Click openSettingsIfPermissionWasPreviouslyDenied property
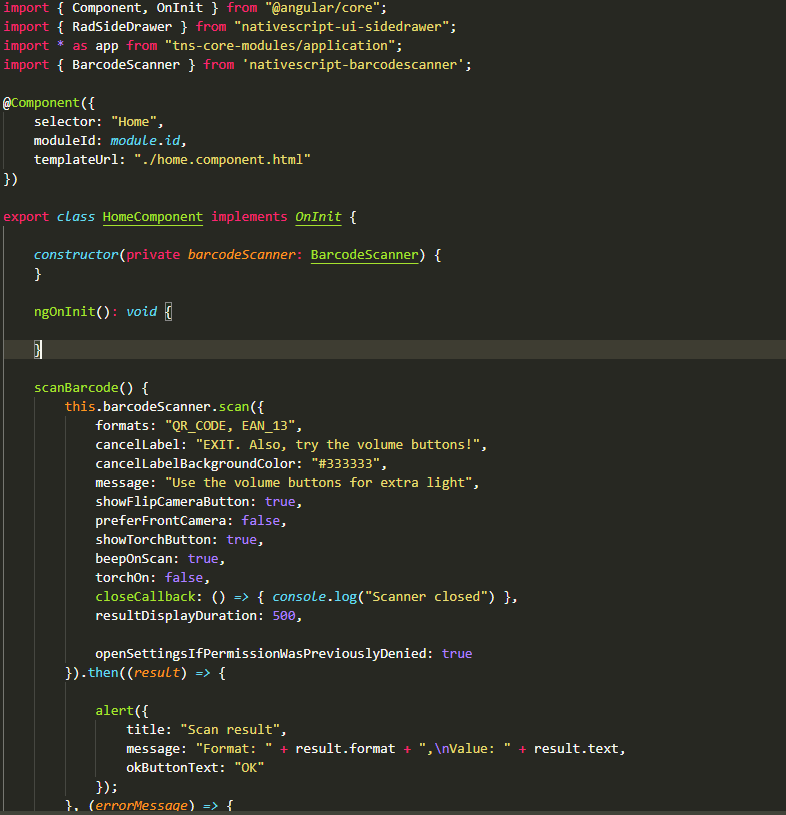The image size is (786, 815). tap(260, 654)
